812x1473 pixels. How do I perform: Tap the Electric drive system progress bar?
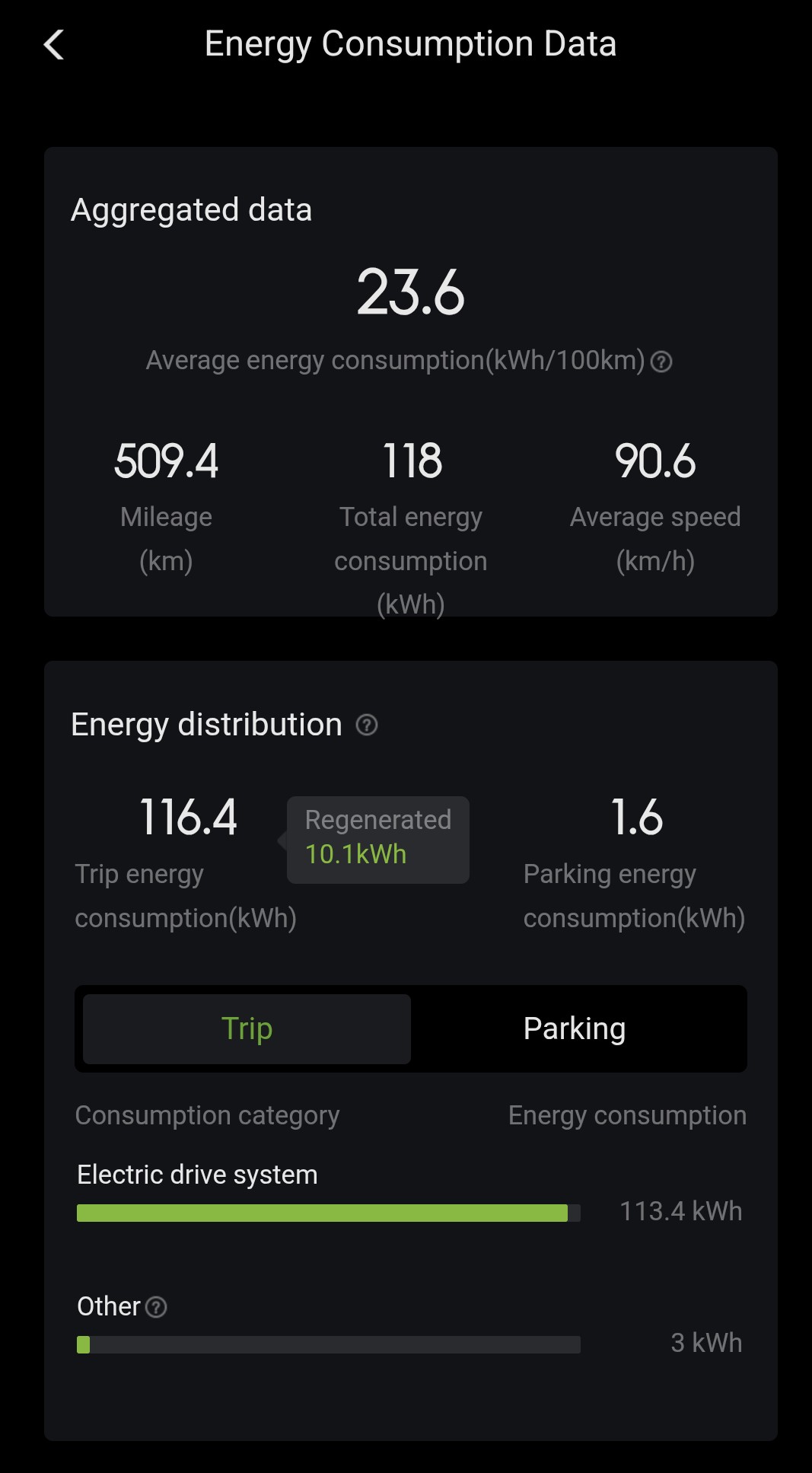(x=328, y=1213)
